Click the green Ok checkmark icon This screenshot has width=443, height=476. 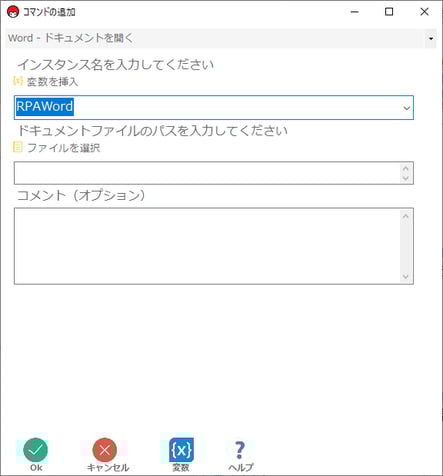pos(36,450)
